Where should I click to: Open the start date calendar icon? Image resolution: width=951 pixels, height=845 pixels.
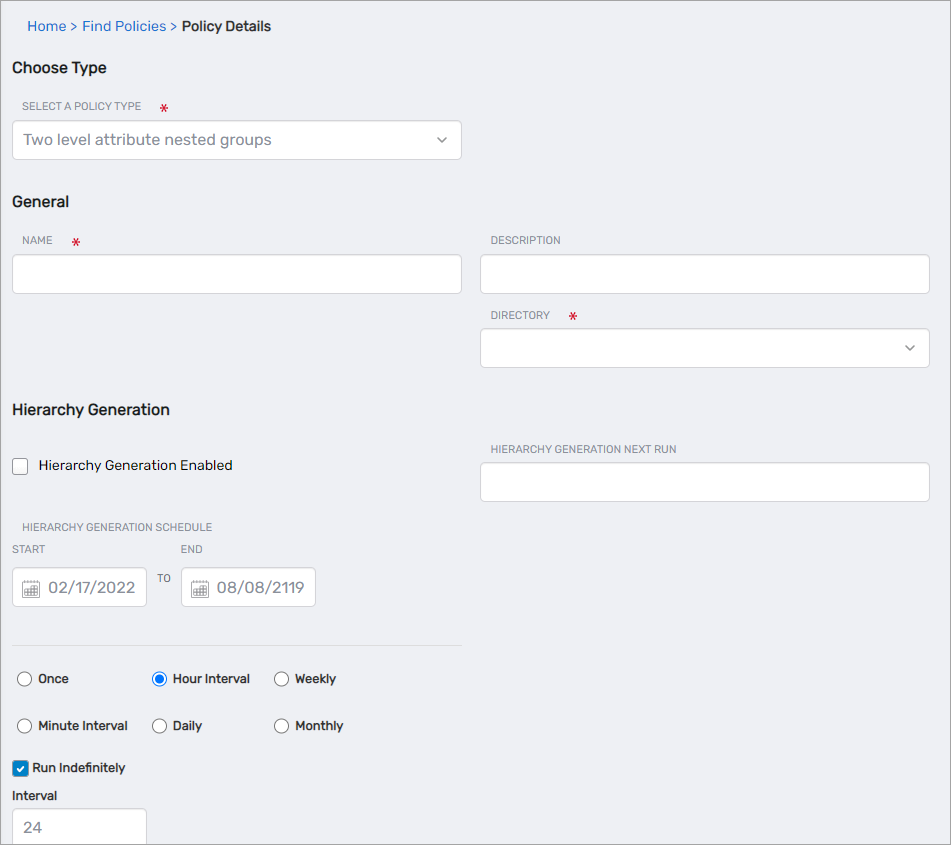(31, 588)
